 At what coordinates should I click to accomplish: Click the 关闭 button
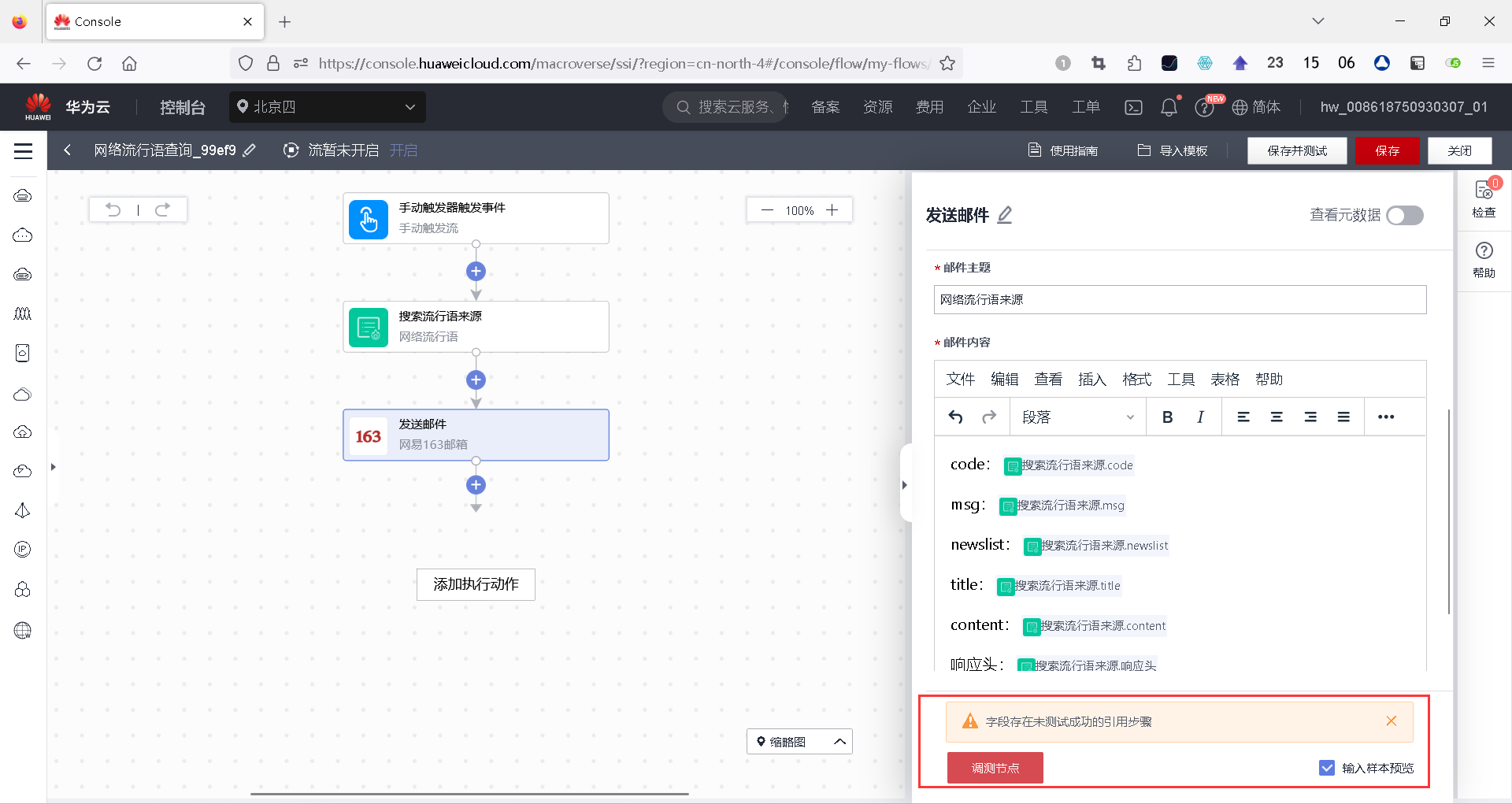pyautogui.click(x=1460, y=150)
